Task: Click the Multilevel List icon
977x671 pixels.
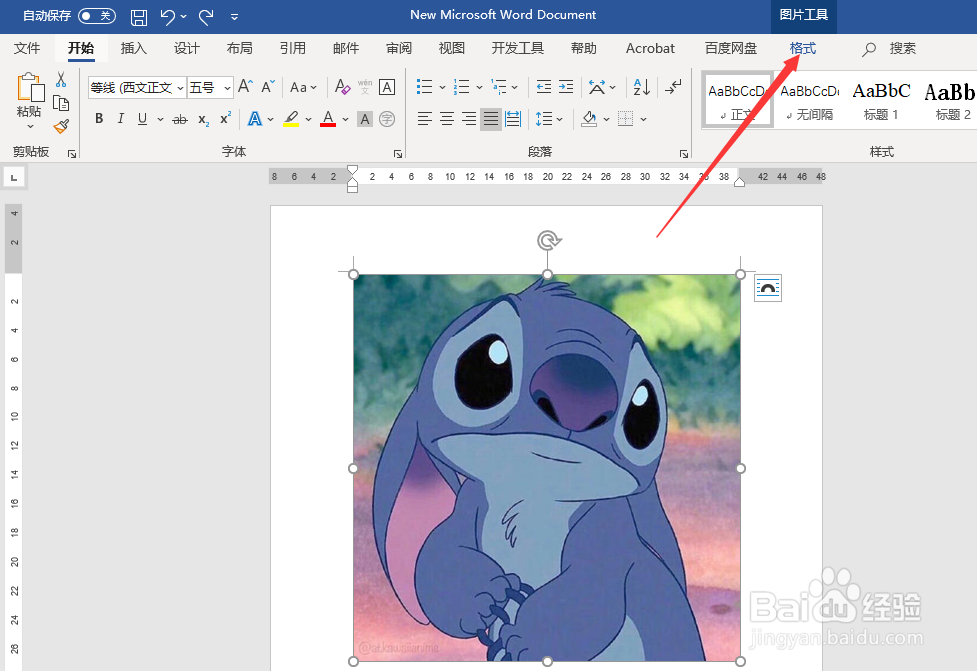Action: click(x=498, y=87)
